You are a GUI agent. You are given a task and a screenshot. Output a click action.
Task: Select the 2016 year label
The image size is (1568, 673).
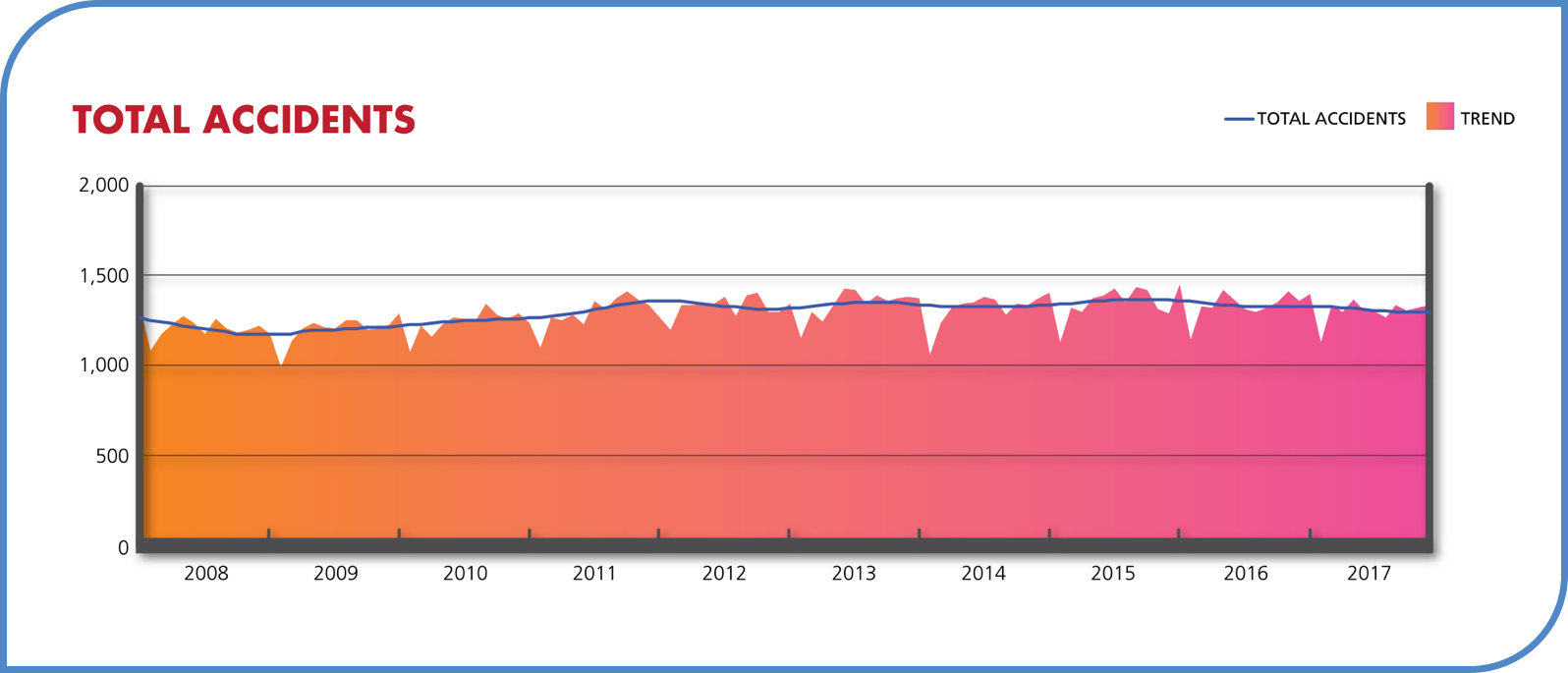pyautogui.click(x=1245, y=574)
